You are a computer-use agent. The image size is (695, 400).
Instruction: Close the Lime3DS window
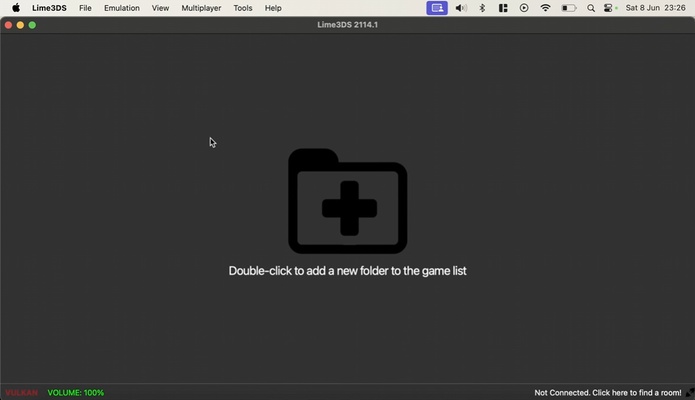pos(8,25)
